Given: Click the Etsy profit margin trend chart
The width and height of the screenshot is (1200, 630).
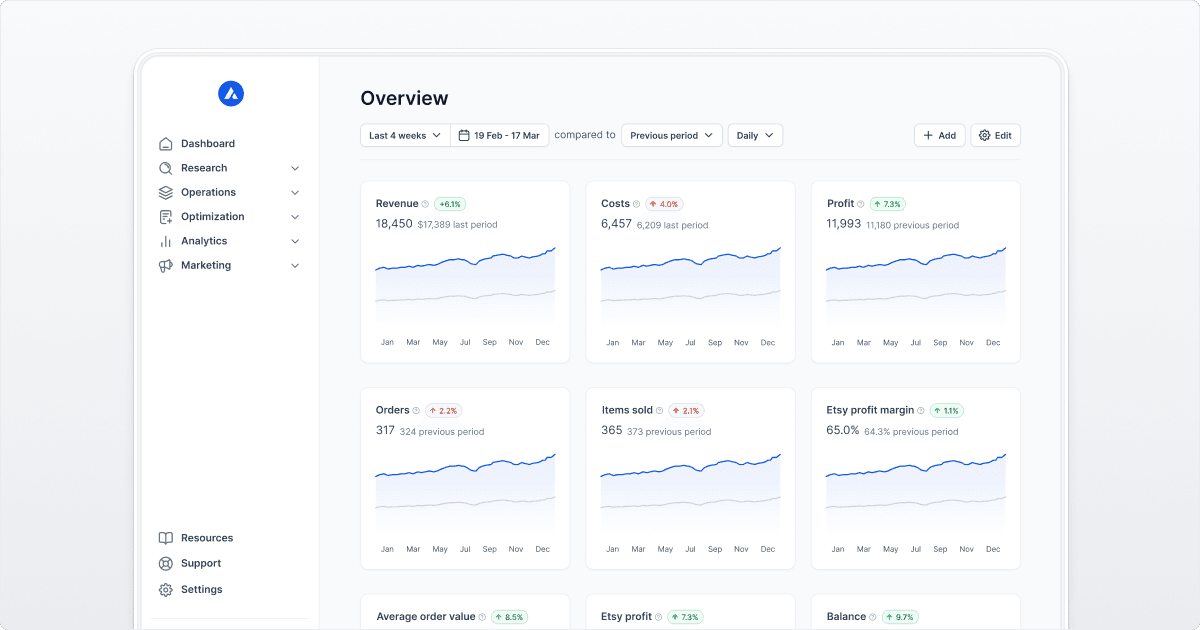Looking at the screenshot, I should (x=916, y=492).
